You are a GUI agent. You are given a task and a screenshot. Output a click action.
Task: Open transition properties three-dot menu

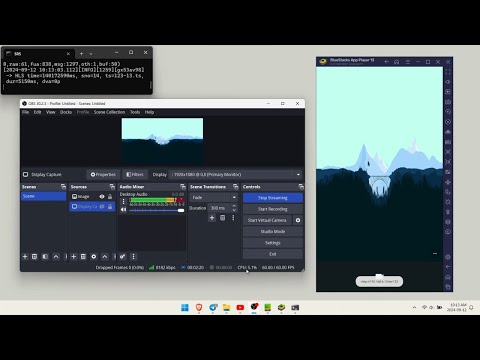[x=233, y=218]
